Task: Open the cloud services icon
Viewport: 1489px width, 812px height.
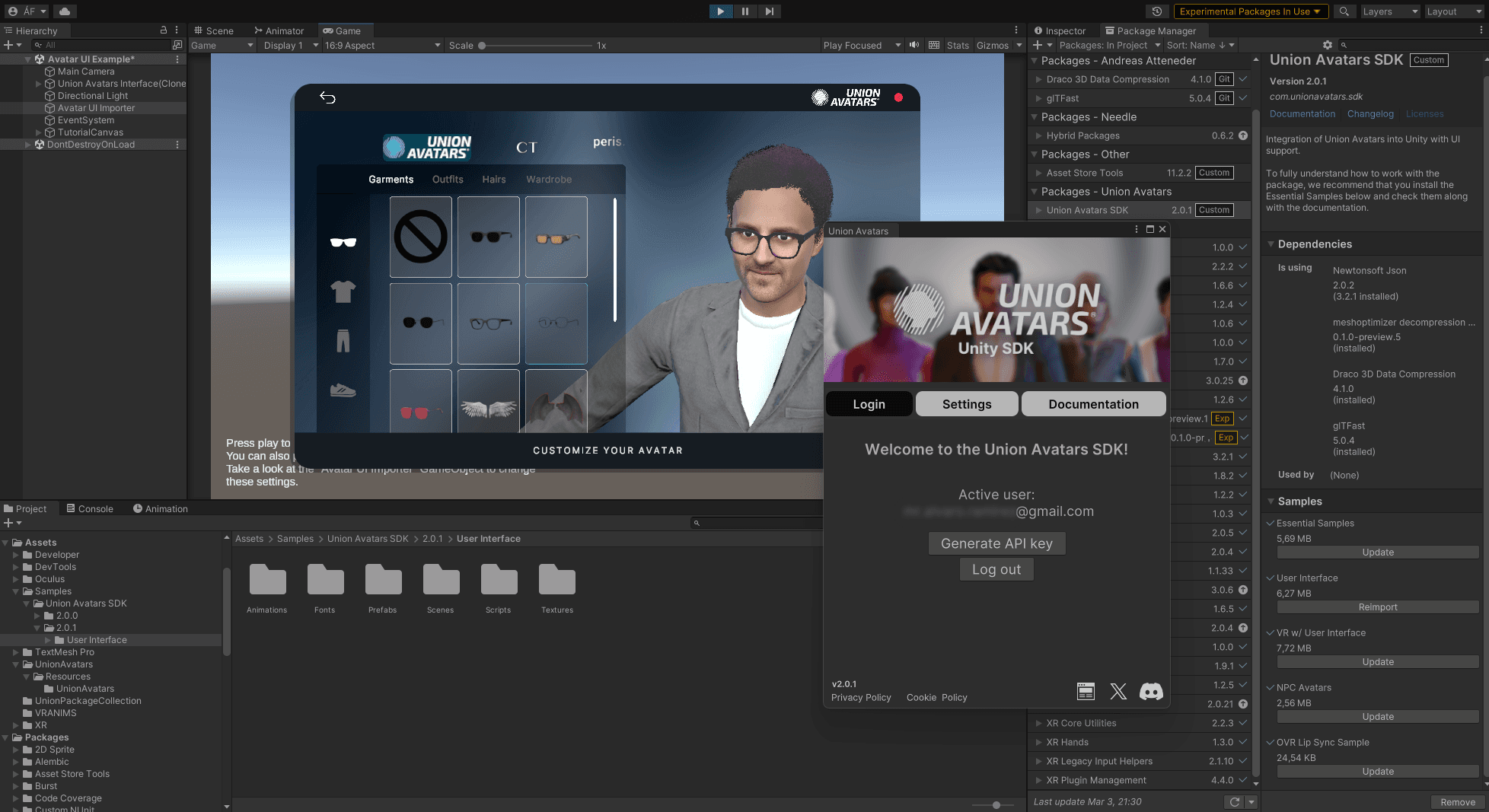Action: click(x=65, y=11)
